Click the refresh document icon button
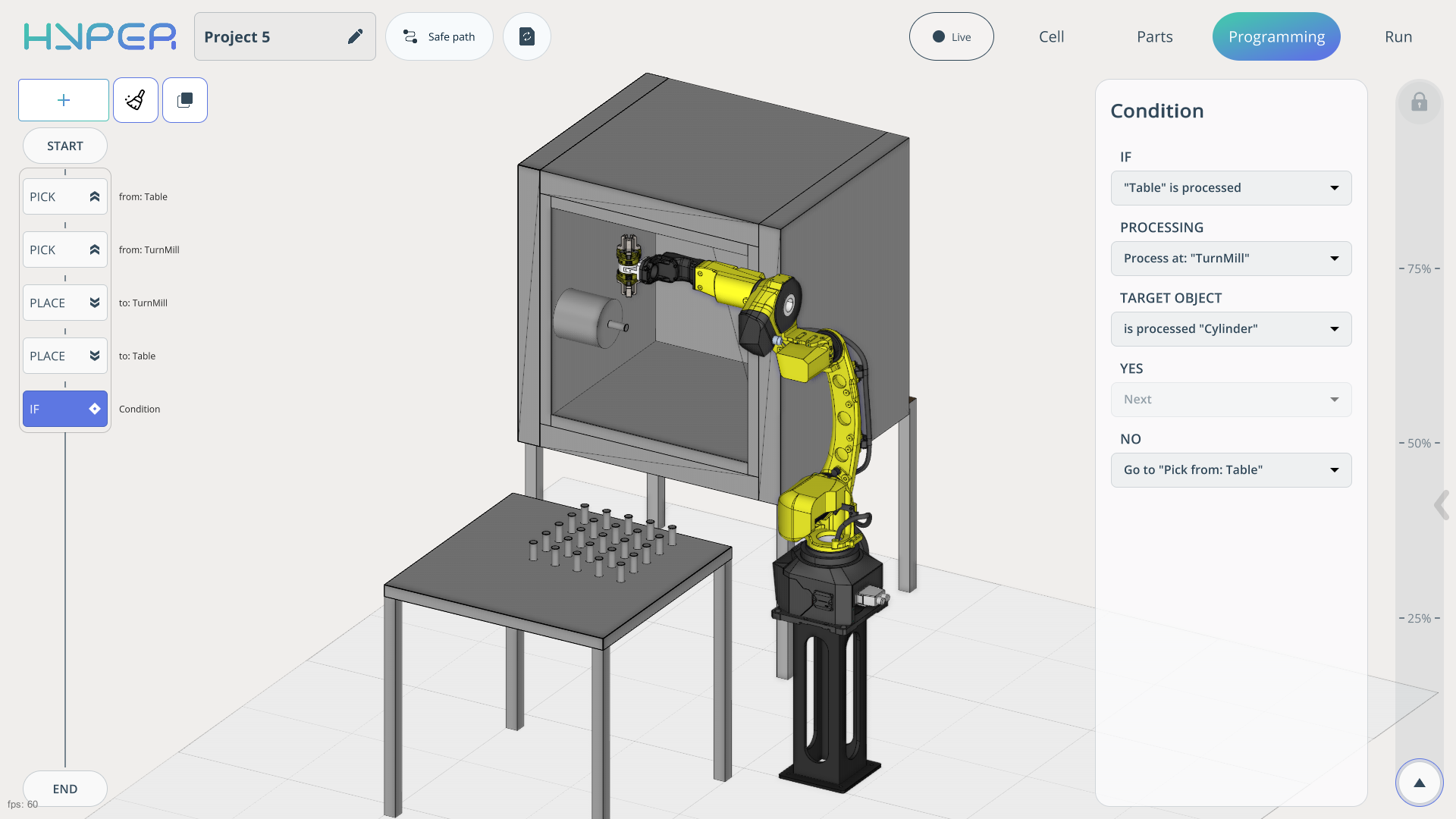Viewport: 1456px width, 819px height. [527, 36]
